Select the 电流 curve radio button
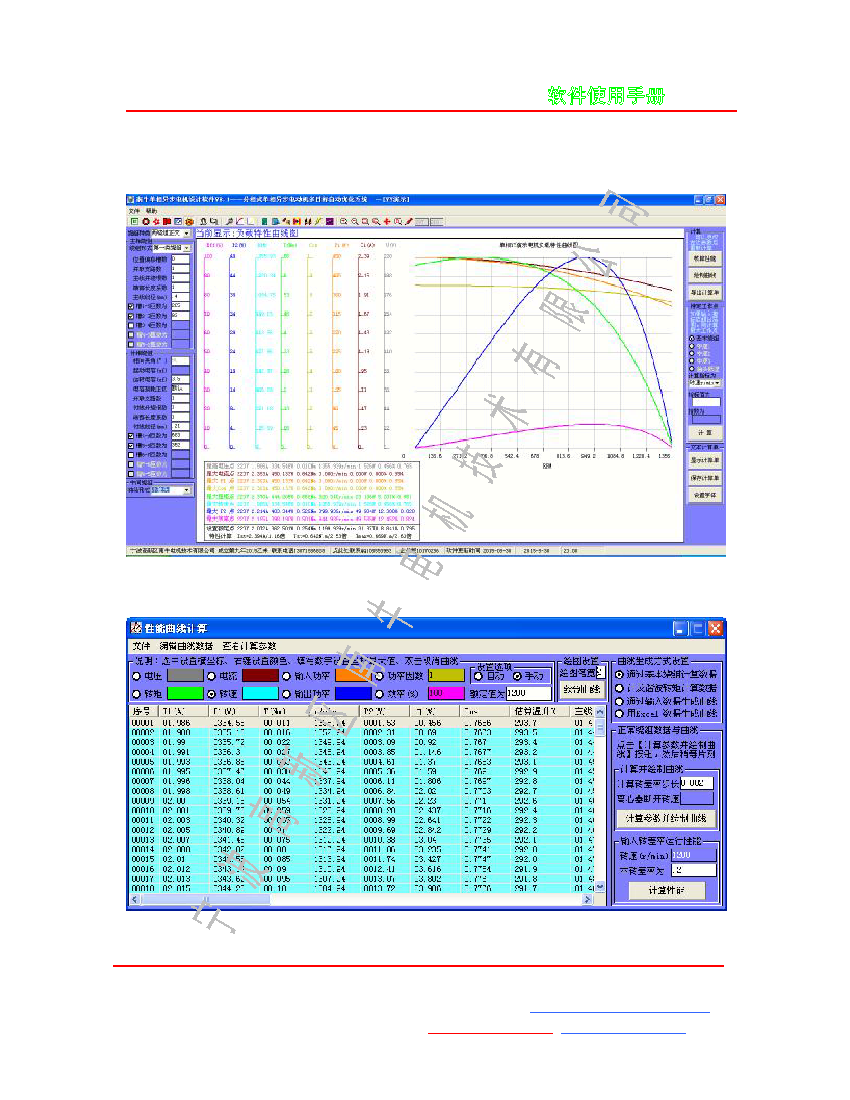This screenshot has width=850, height=1100. pyautogui.click(x=211, y=676)
